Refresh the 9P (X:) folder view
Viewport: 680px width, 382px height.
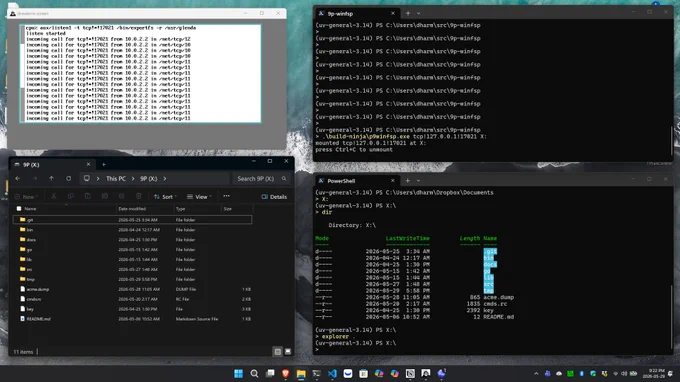click(x=69, y=178)
